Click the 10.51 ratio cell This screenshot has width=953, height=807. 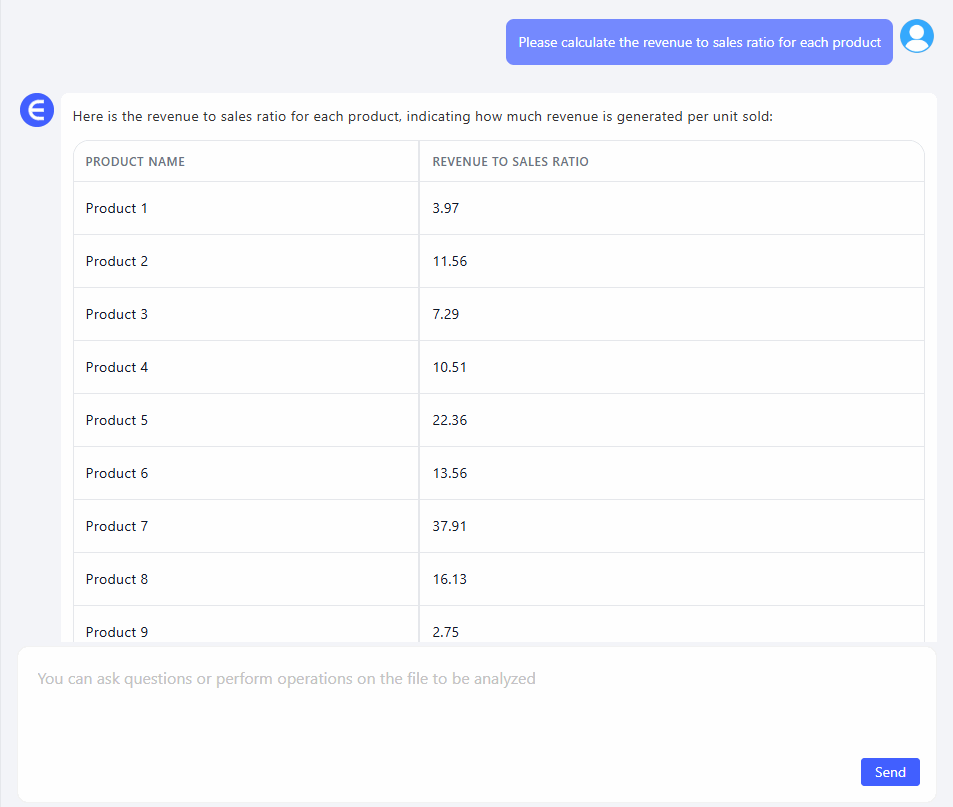449,367
